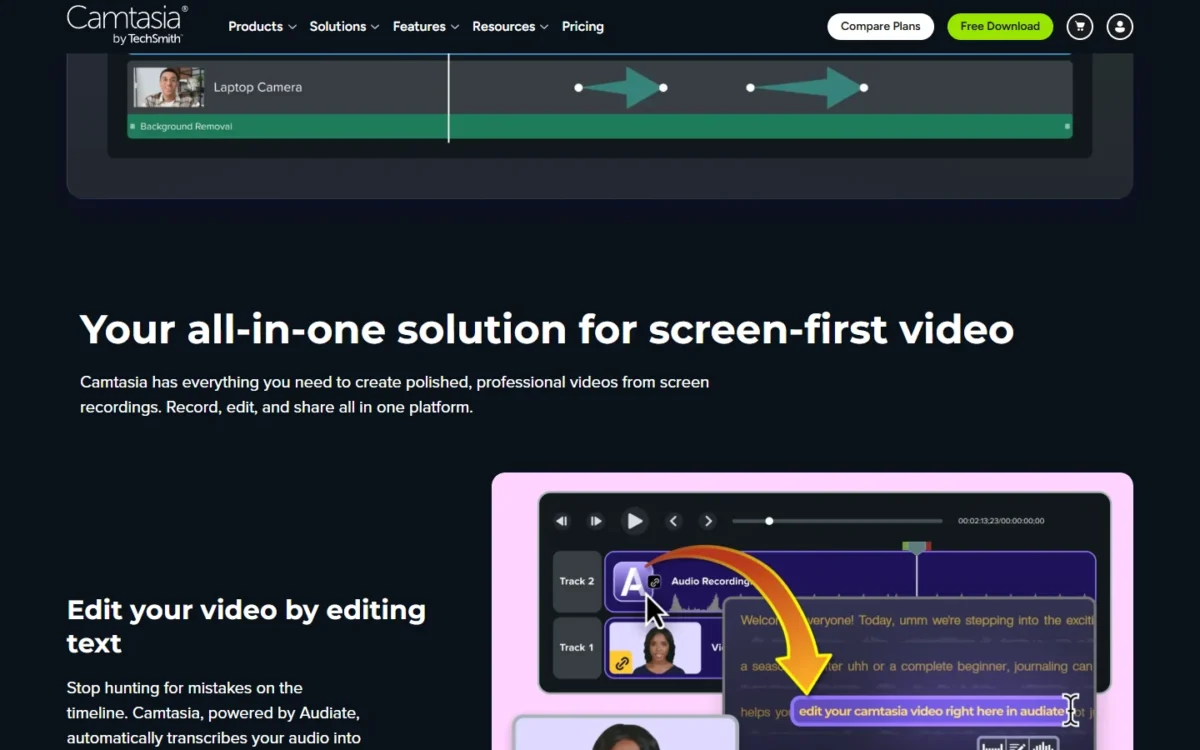Click the 'Your all-in-one solution' heading

click(x=547, y=329)
